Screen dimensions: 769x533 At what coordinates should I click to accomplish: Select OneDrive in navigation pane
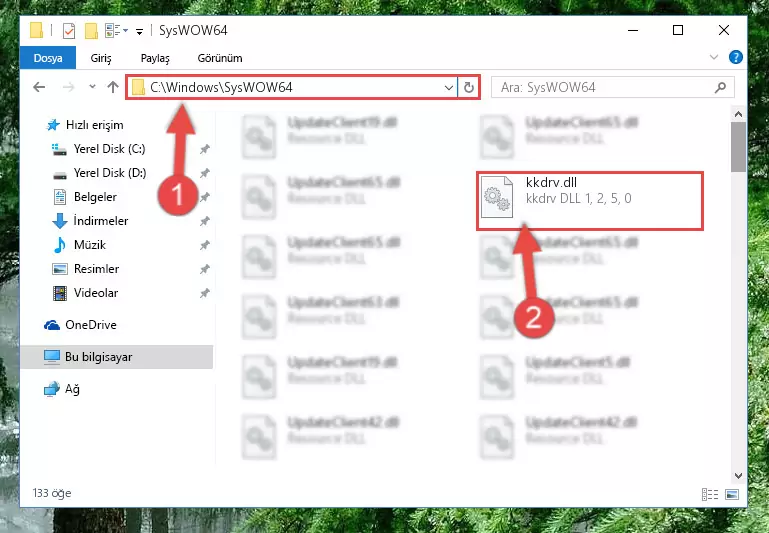pos(91,325)
